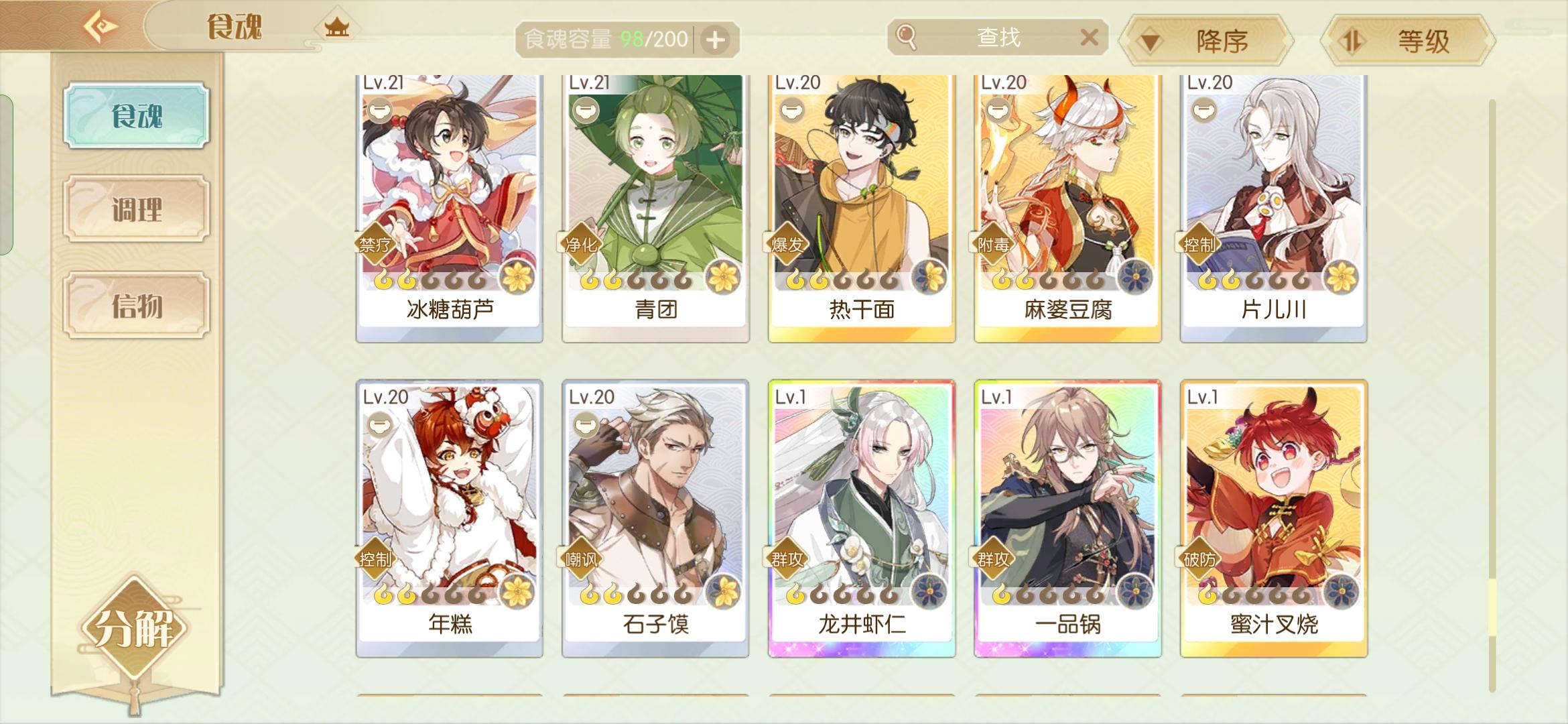The image size is (1568, 724).
Task: Click the 分解 button
Action: click(x=134, y=627)
